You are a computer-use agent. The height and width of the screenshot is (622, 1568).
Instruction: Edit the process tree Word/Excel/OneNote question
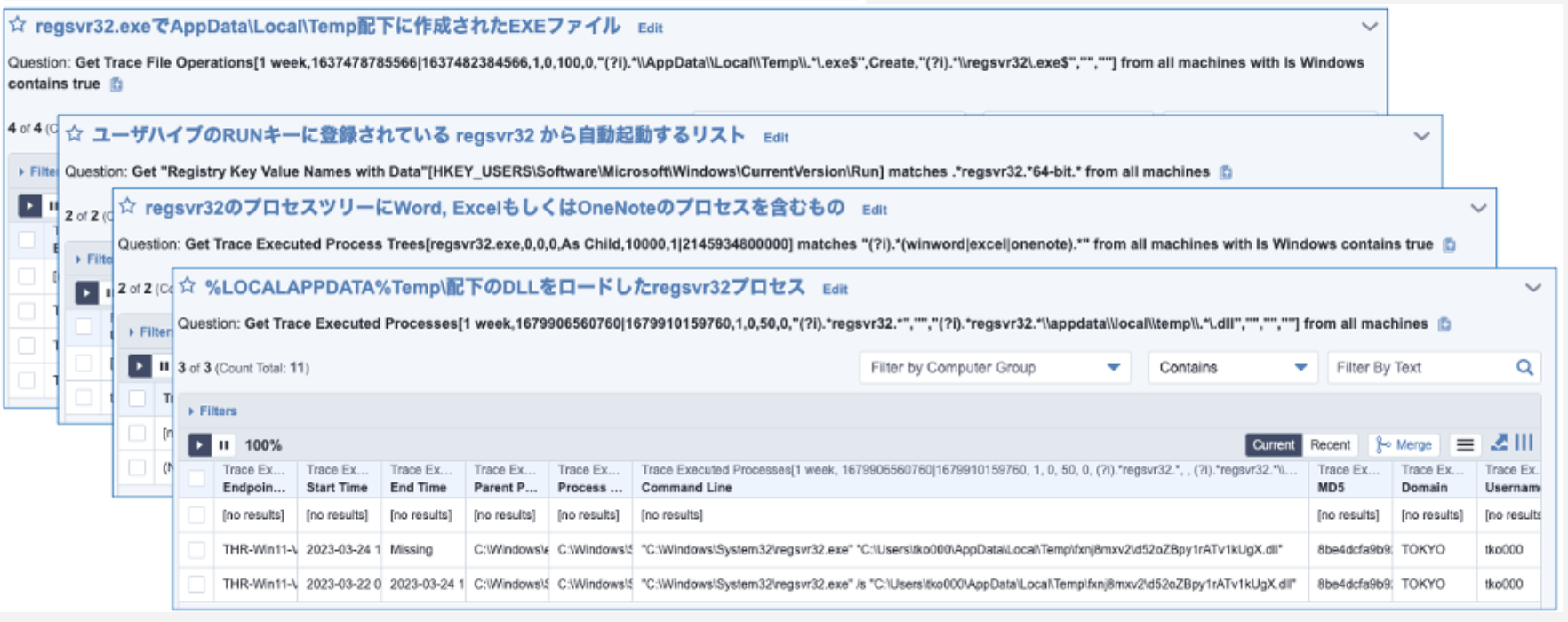coord(875,210)
